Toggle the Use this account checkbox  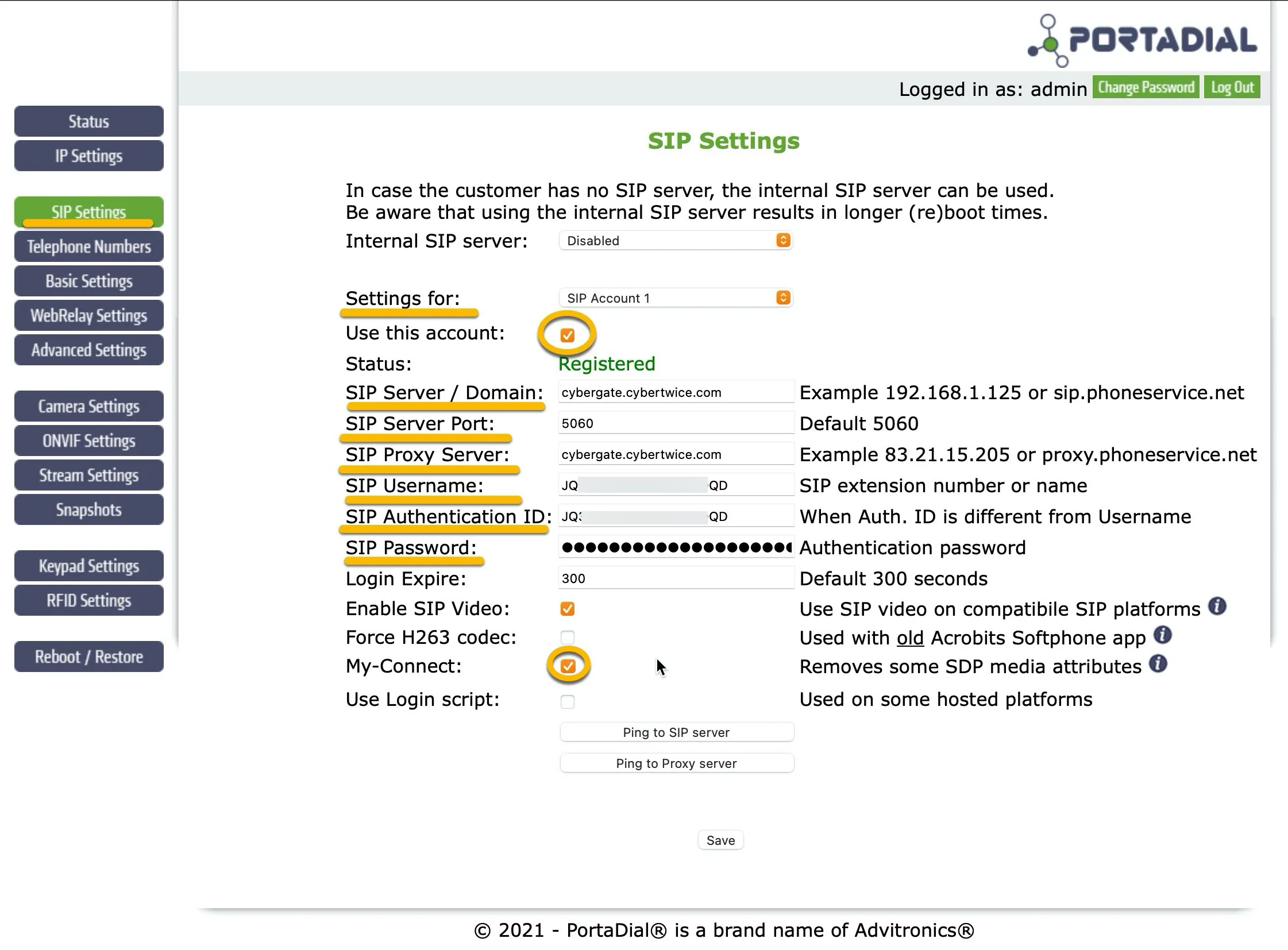coord(567,335)
